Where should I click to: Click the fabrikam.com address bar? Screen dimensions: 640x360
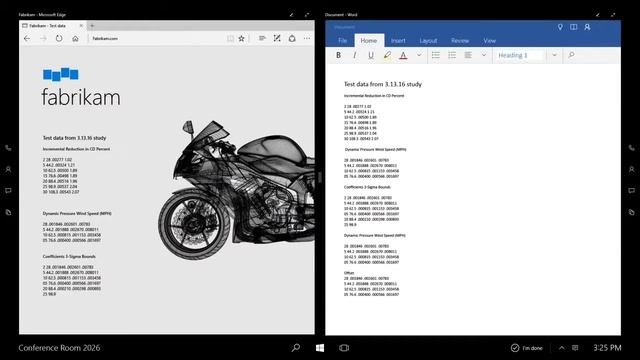click(x=157, y=38)
